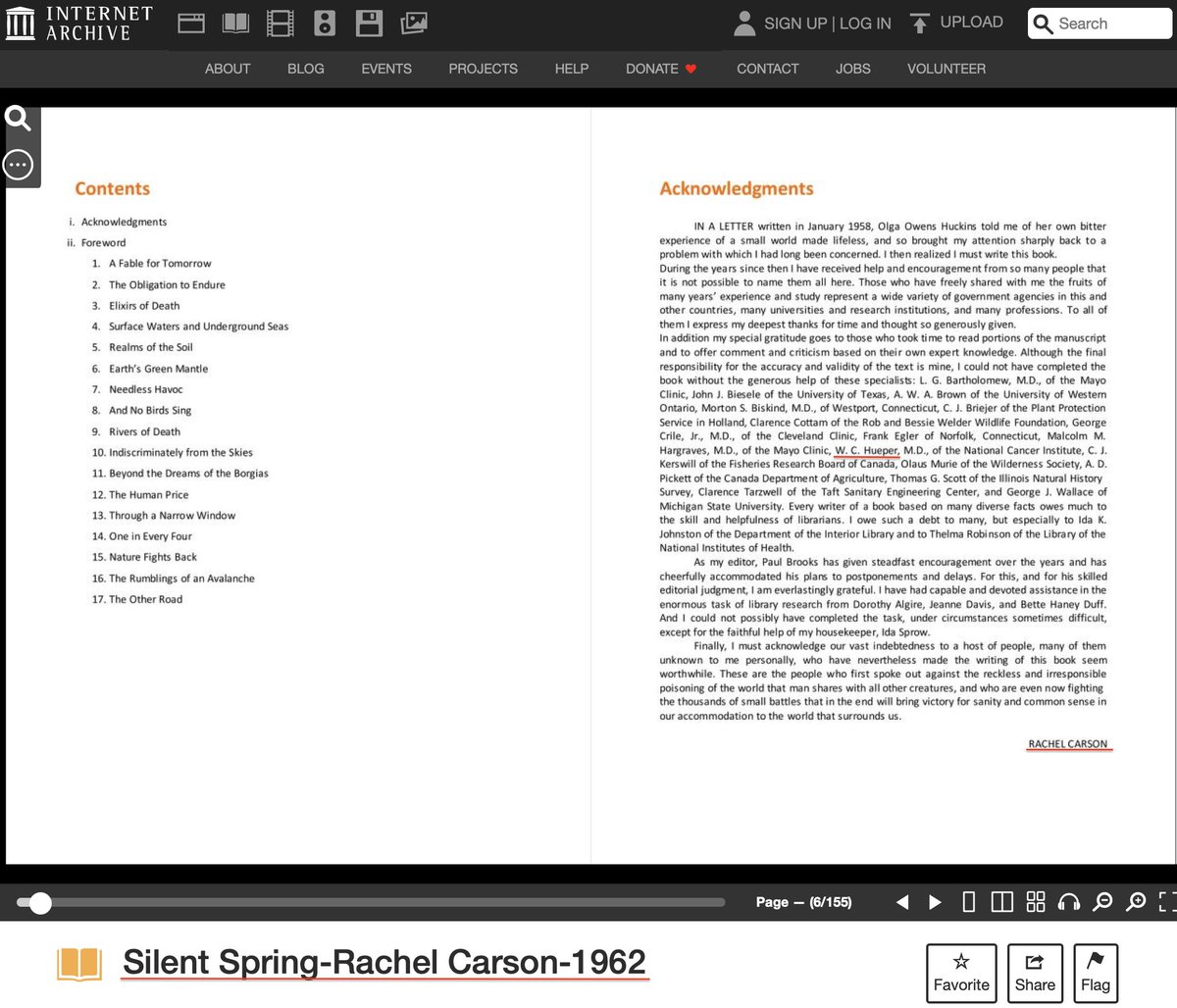The width and height of the screenshot is (1177, 1008).
Task: Zoom out of the book page
Action: point(1102,902)
